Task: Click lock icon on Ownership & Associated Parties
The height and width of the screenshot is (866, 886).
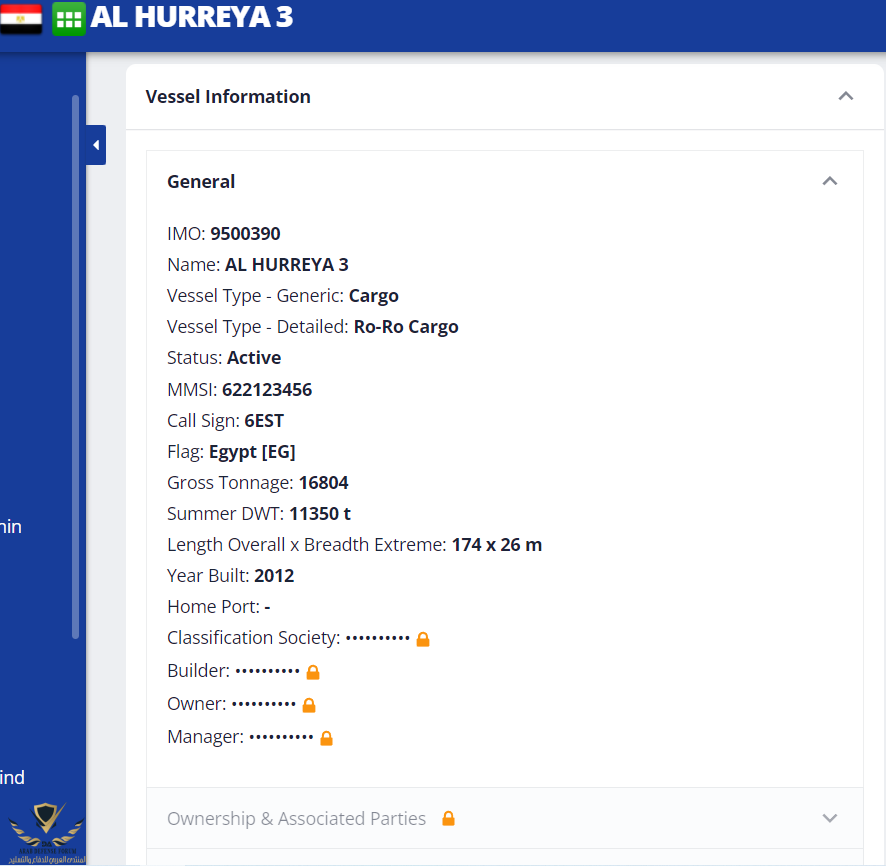Action: point(448,819)
